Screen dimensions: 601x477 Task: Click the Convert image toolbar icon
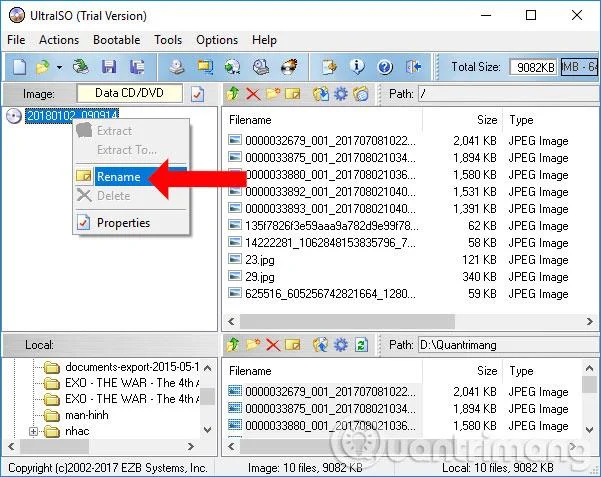205,67
